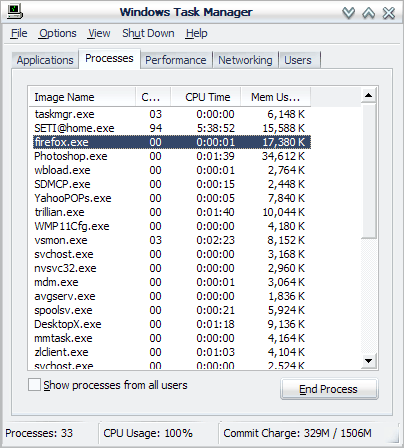Click the 5:38:52 CPU time value
The width and height of the screenshot is (404, 448).
(x=215, y=128)
